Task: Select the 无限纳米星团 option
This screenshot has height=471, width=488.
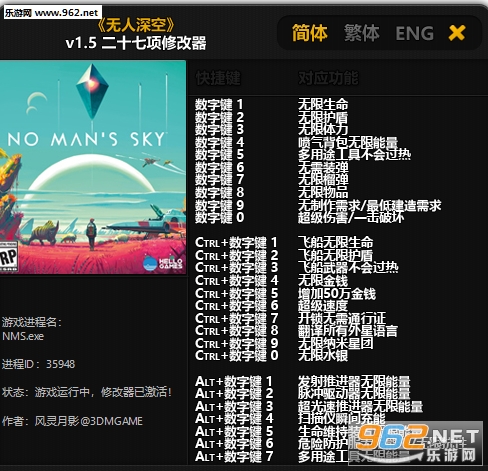Action: pyautogui.click(x=335, y=343)
